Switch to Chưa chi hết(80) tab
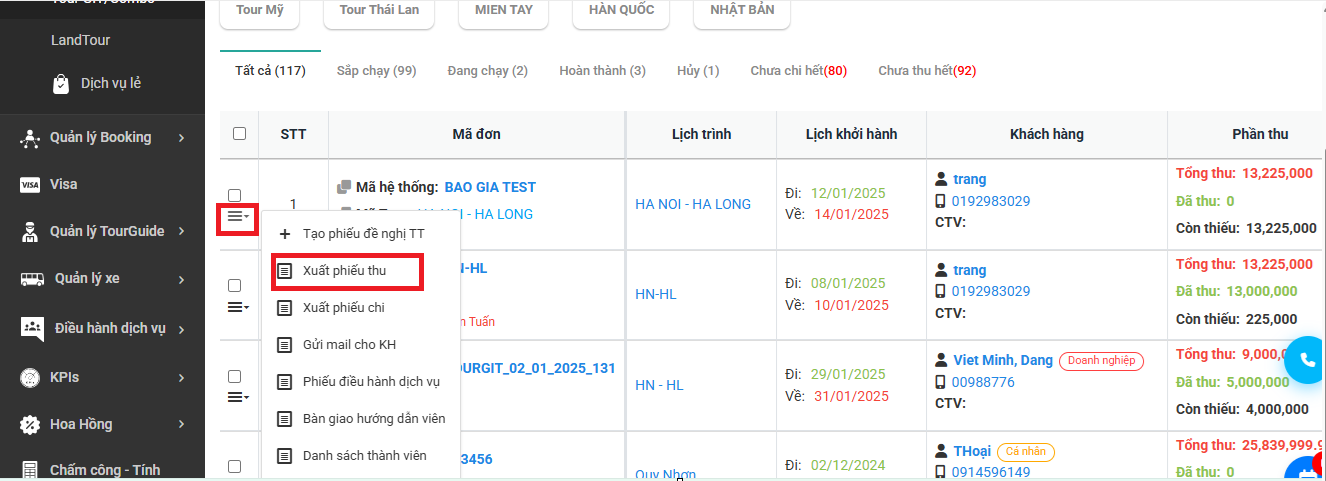 coord(799,71)
